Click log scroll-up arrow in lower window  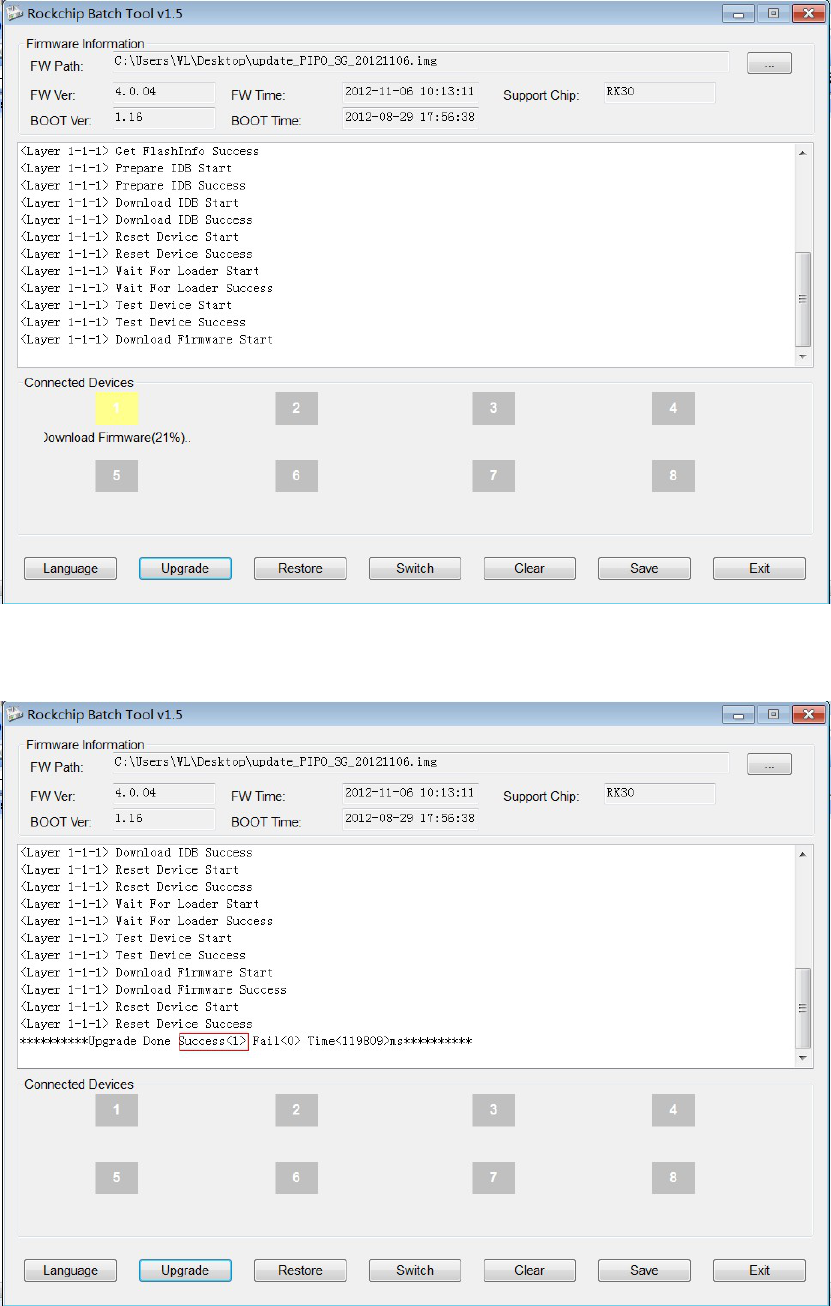(x=803, y=854)
